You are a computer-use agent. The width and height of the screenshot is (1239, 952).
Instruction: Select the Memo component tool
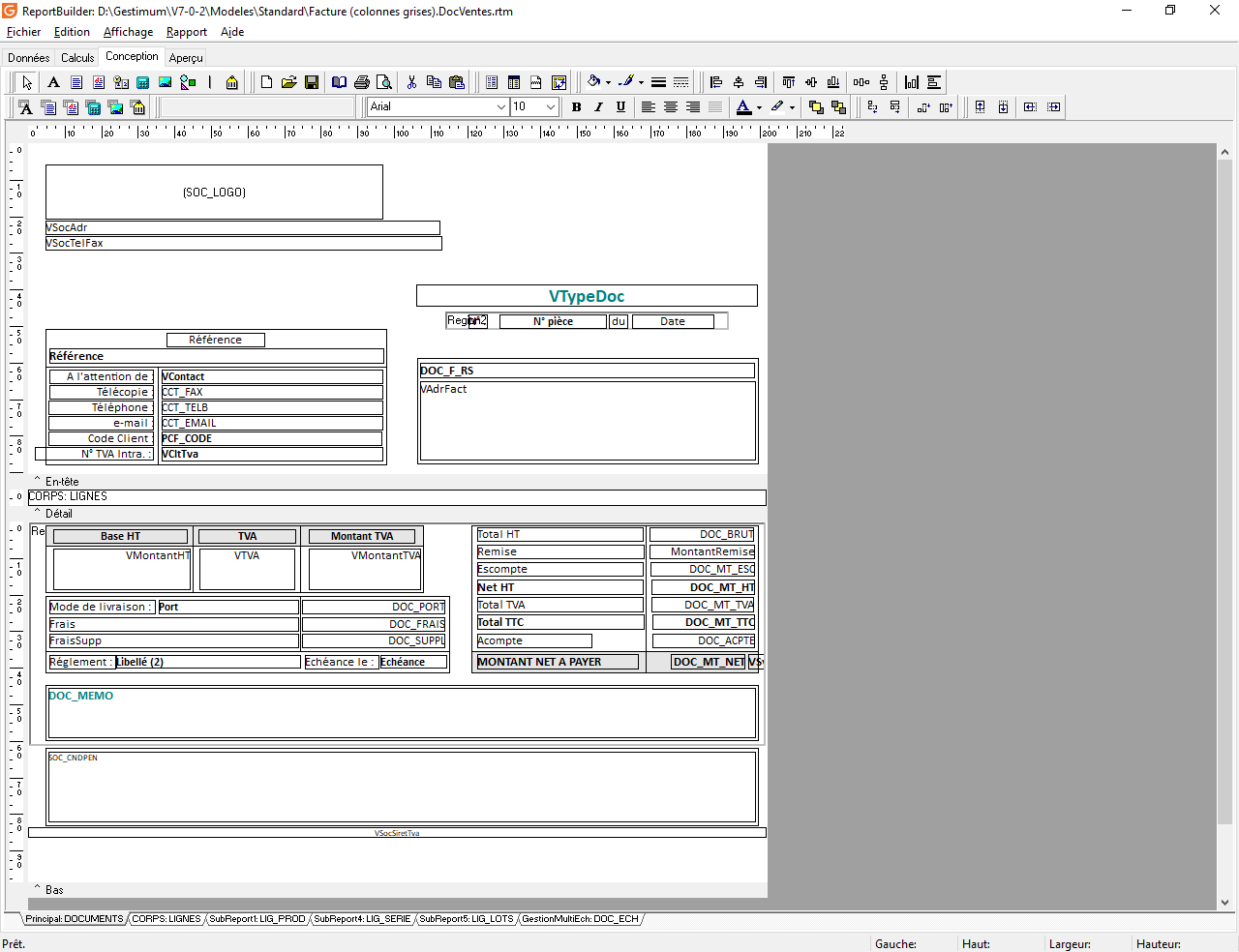point(76,82)
